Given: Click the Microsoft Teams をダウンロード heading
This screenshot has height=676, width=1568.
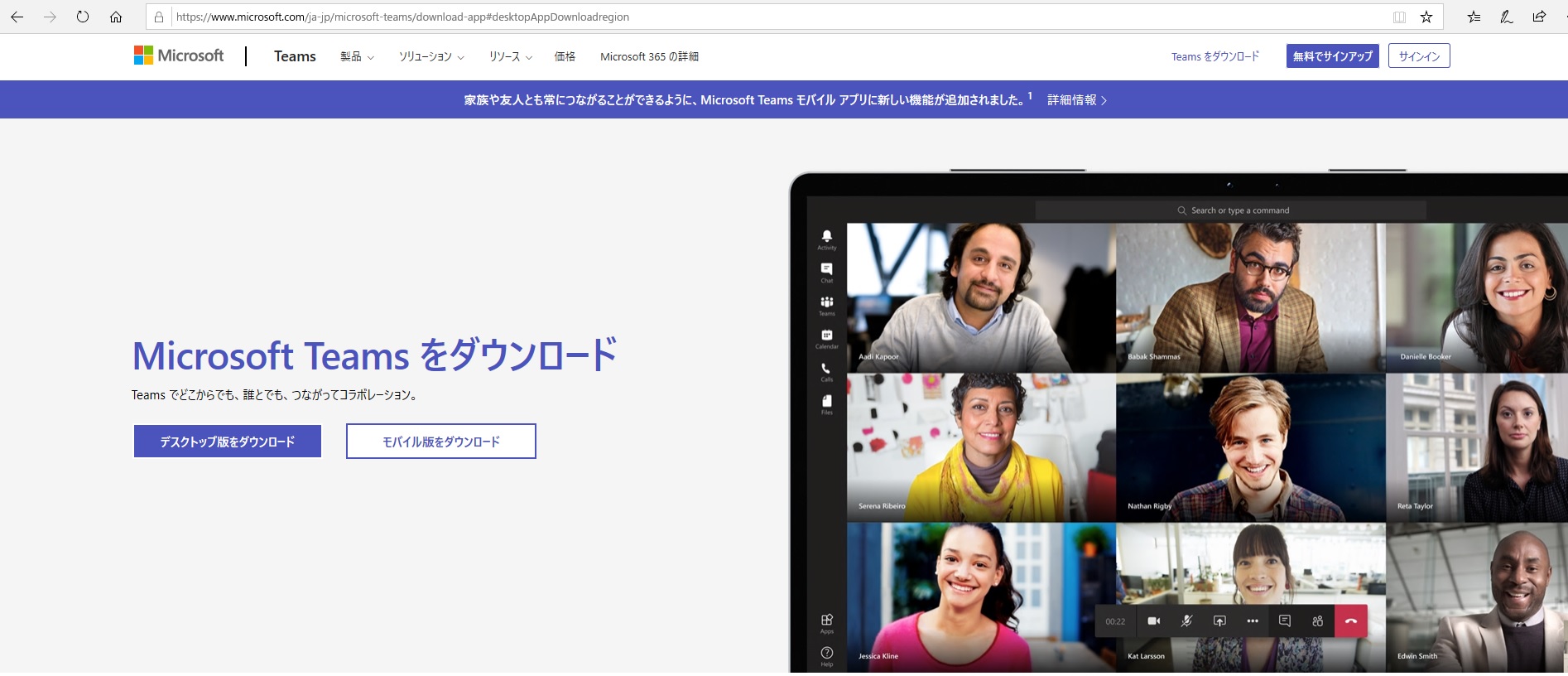Looking at the screenshot, I should [375, 355].
